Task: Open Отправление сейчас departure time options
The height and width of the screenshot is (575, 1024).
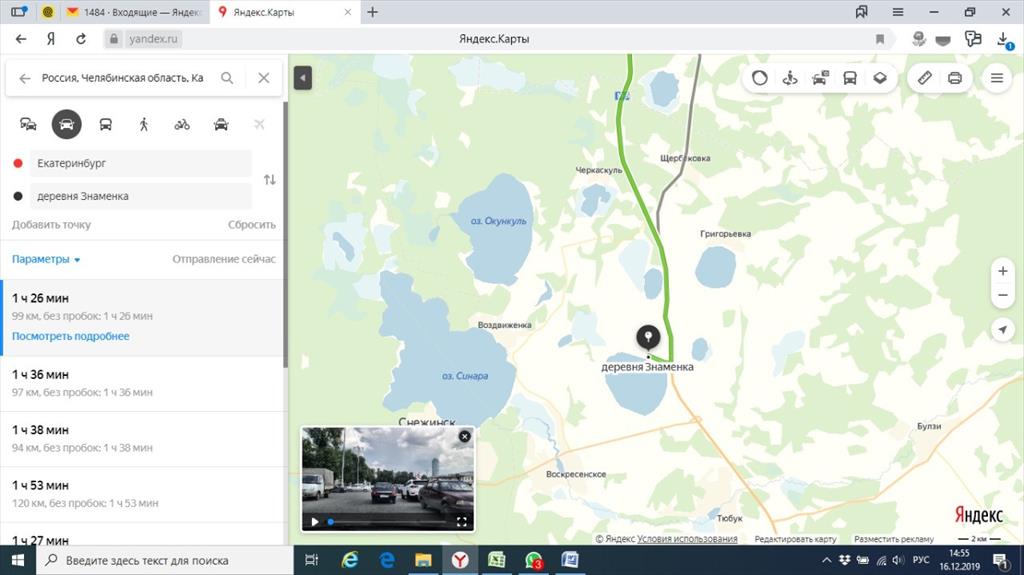Action: click(x=224, y=259)
